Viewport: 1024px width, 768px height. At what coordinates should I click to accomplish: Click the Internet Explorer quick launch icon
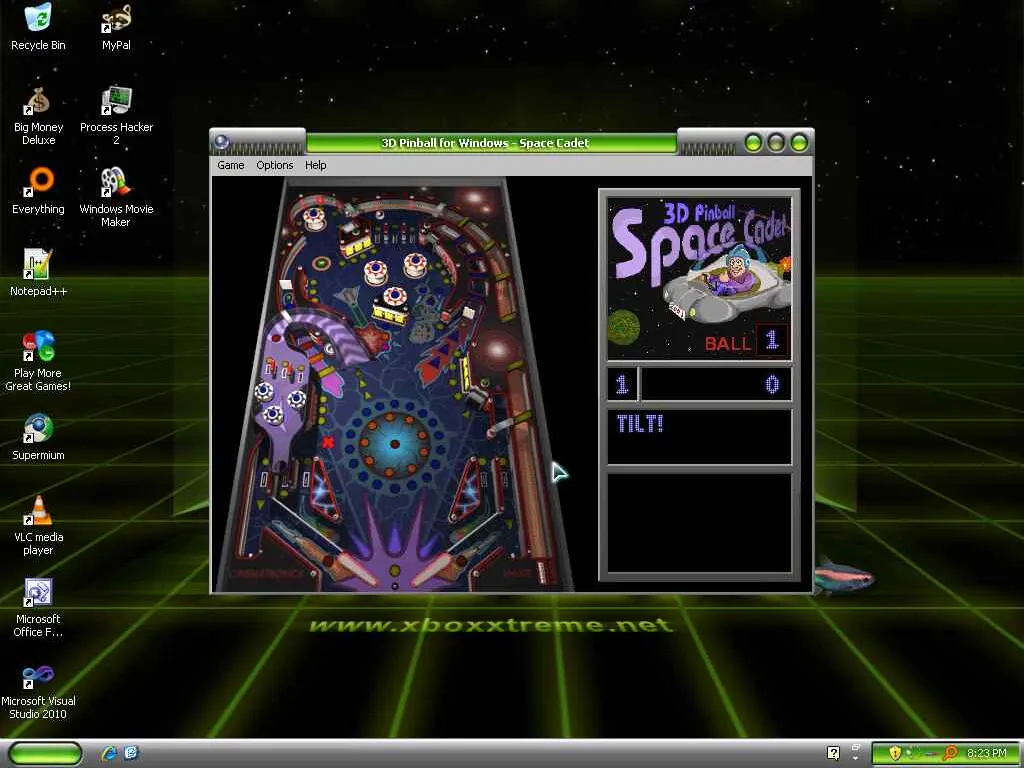(x=108, y=753)
